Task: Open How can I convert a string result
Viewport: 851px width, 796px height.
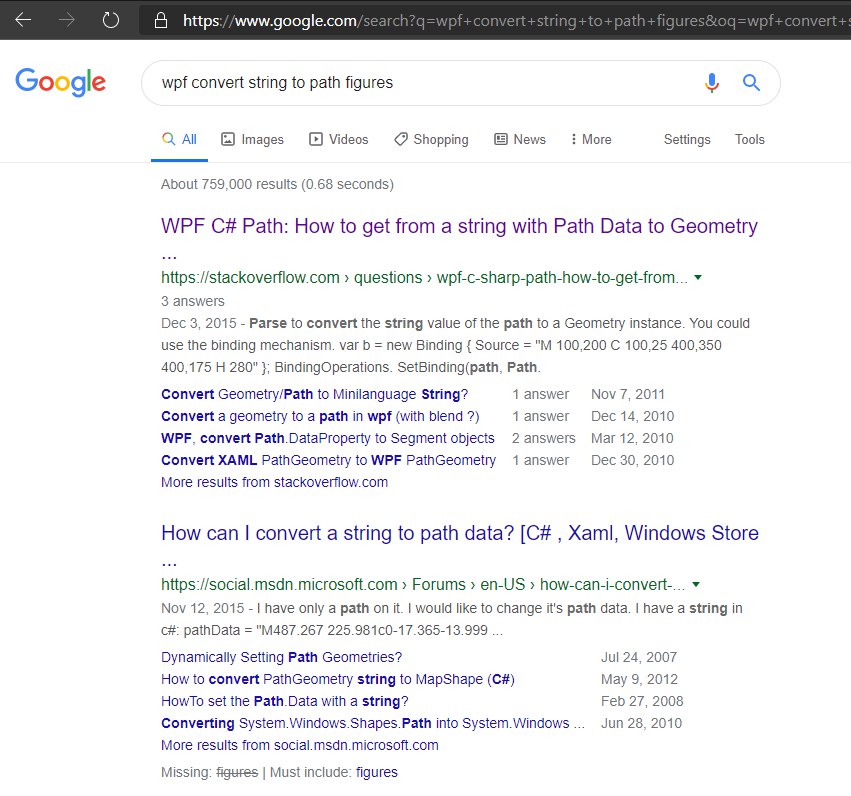Action: tap(460, 533)
